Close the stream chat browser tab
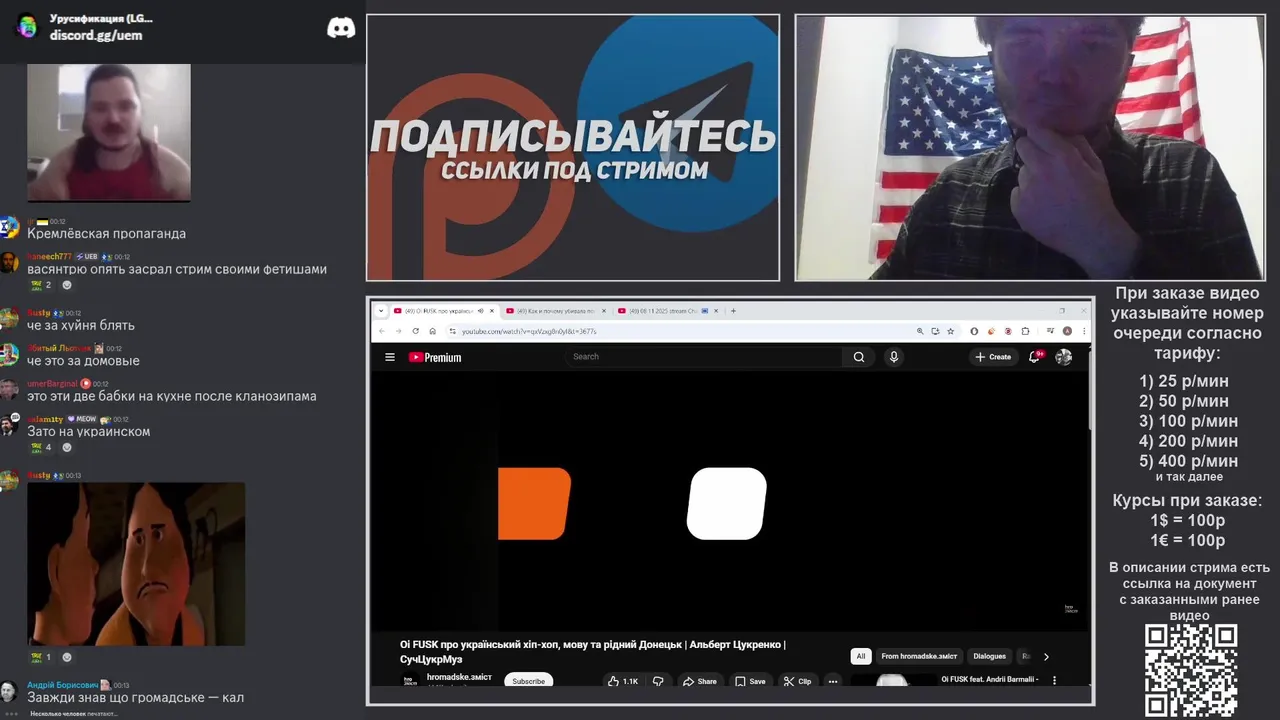The height and width of the screenshot is (720, 1280). (x=716, y=311)
